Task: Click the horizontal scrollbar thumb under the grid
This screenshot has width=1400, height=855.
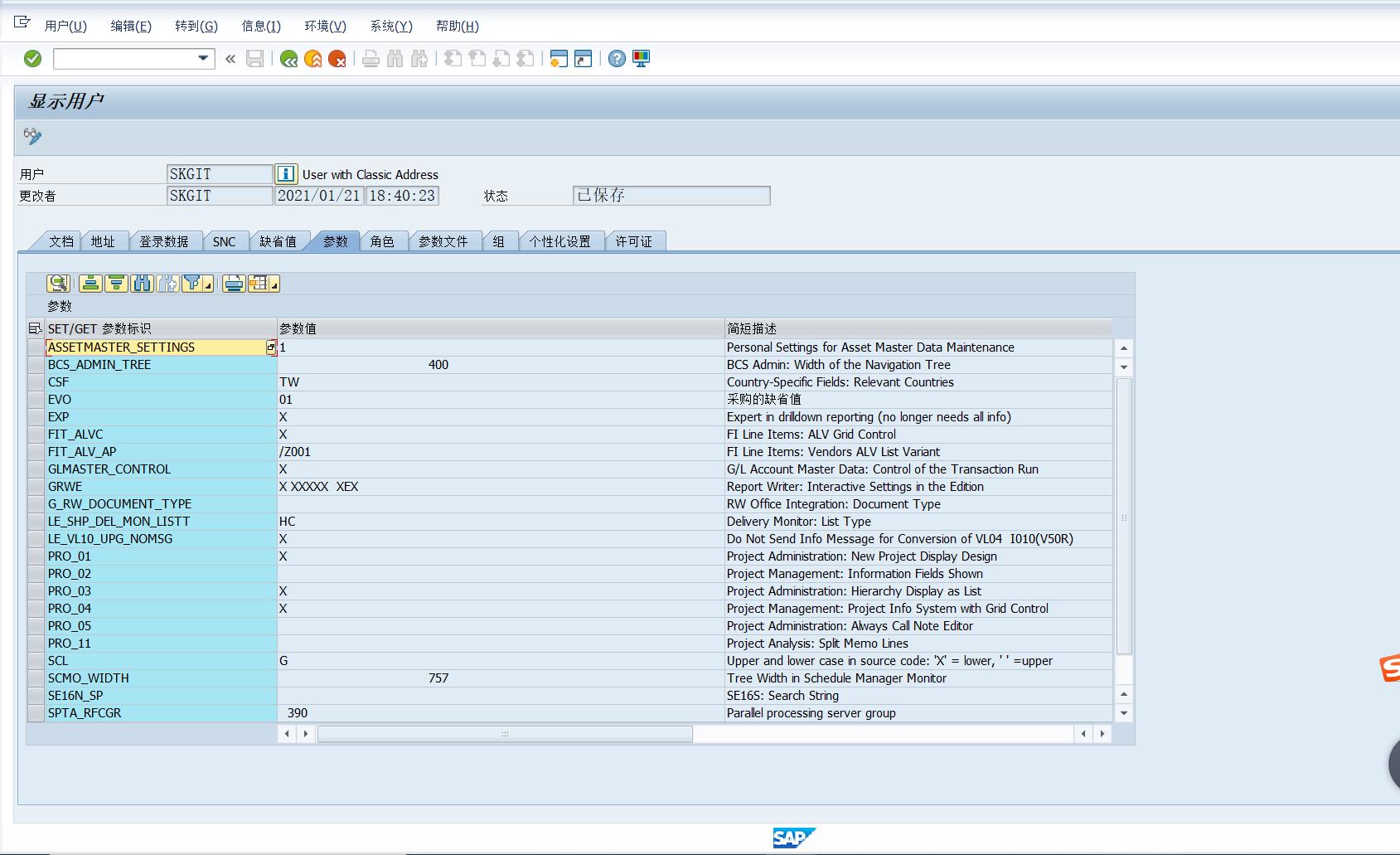Action: tap(505, 734)
